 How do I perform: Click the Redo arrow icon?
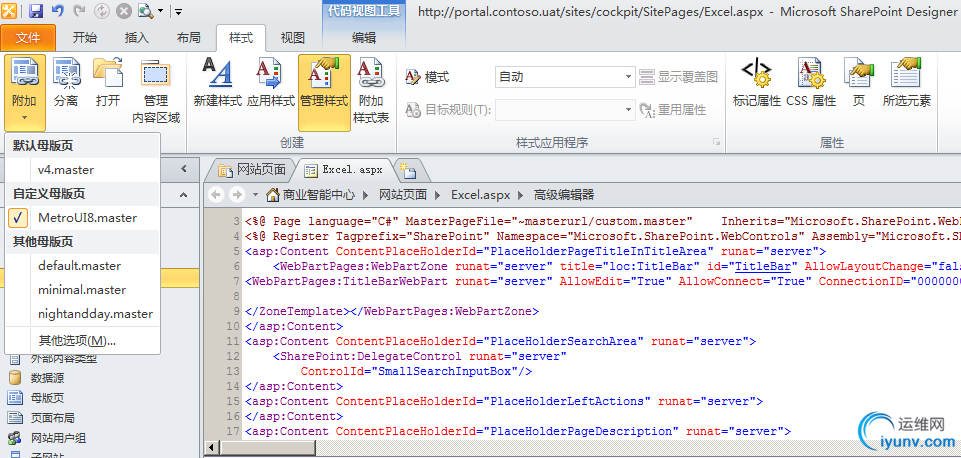coord(79,10)
